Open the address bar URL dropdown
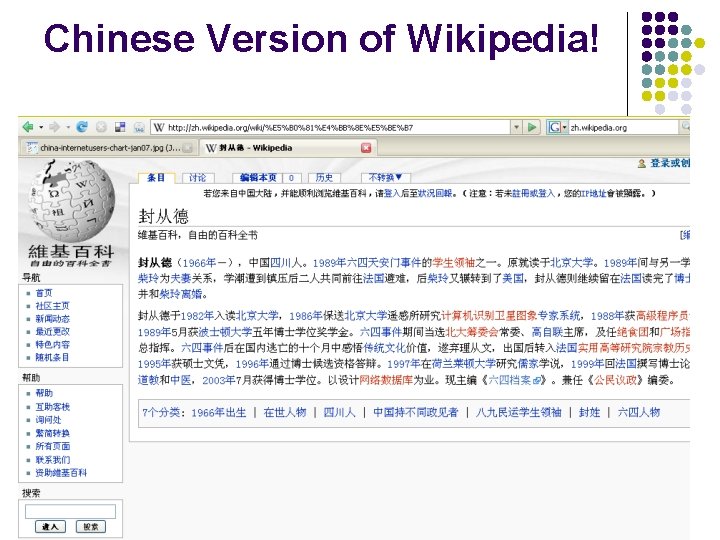 coord(517,127)
